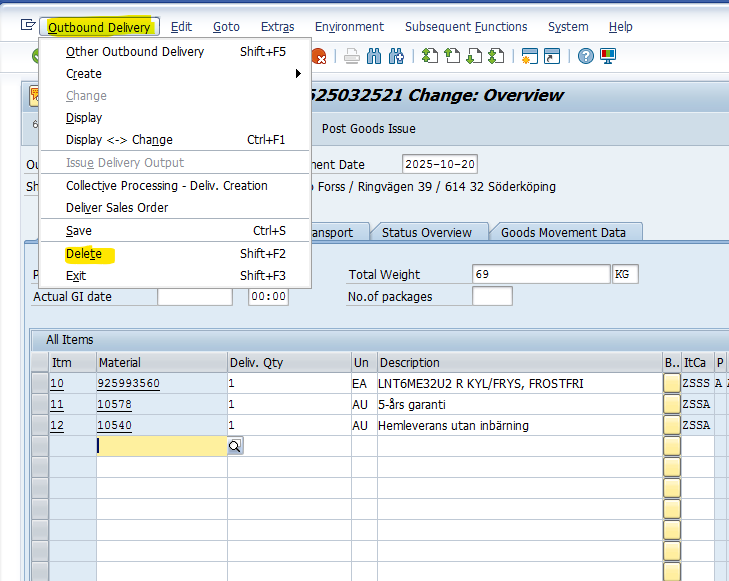
Task: Select row selector for item 12
Action: (x=40, y=425)
